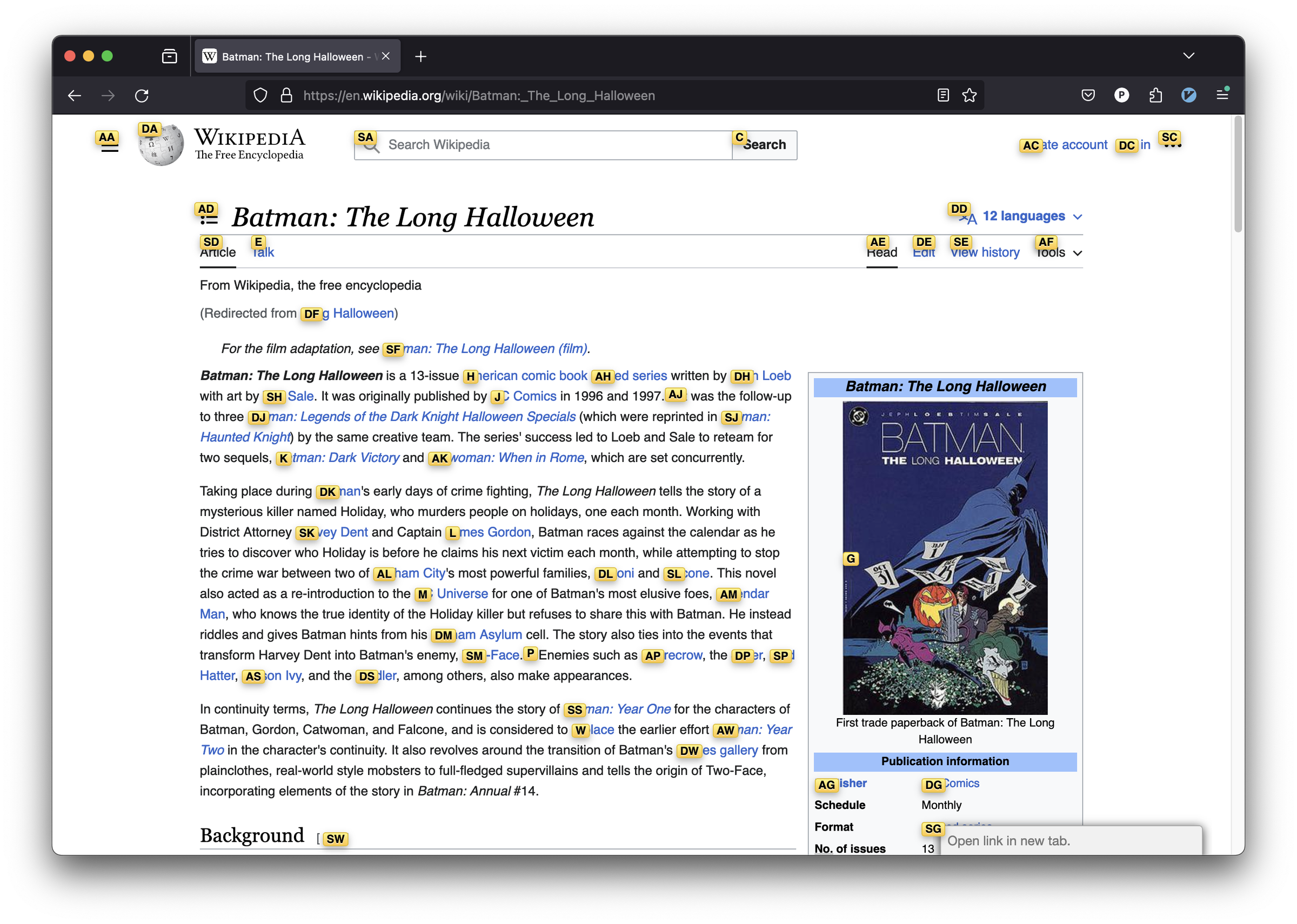Click the Search button
This screenshot has width=1297, height=924.
pos(764,145)
